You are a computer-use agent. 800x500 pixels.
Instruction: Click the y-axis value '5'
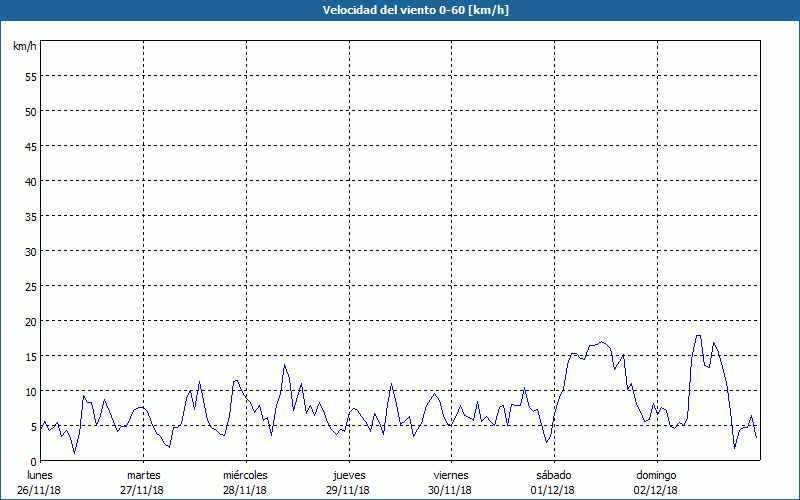34,427
